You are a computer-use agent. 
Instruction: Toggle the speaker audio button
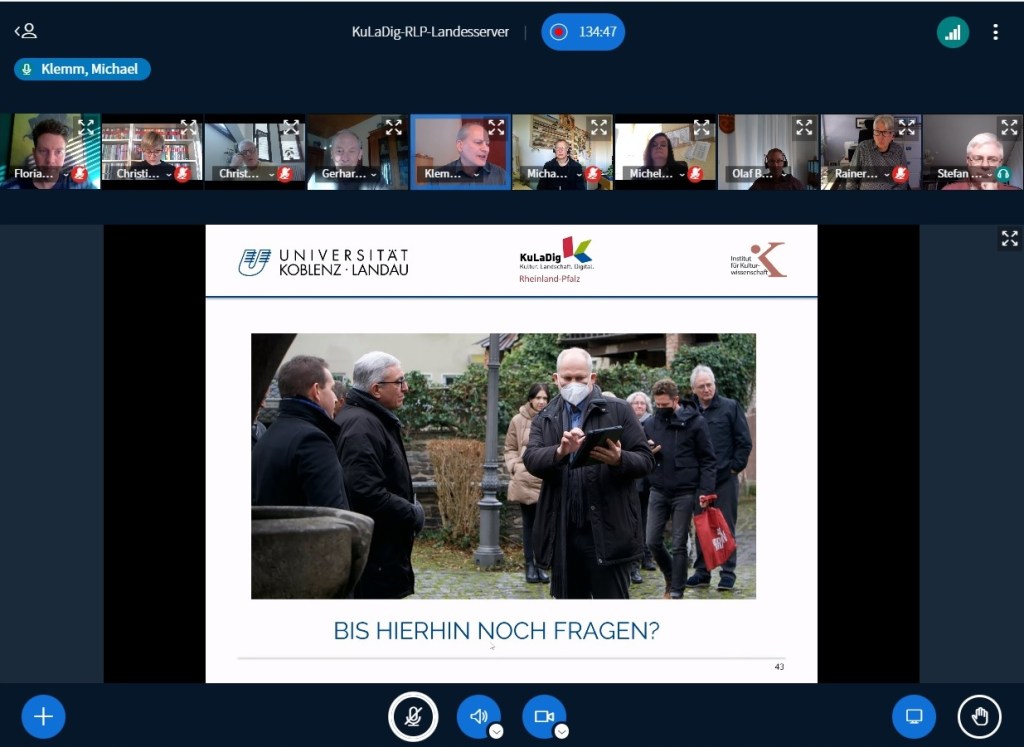(478, 716)
